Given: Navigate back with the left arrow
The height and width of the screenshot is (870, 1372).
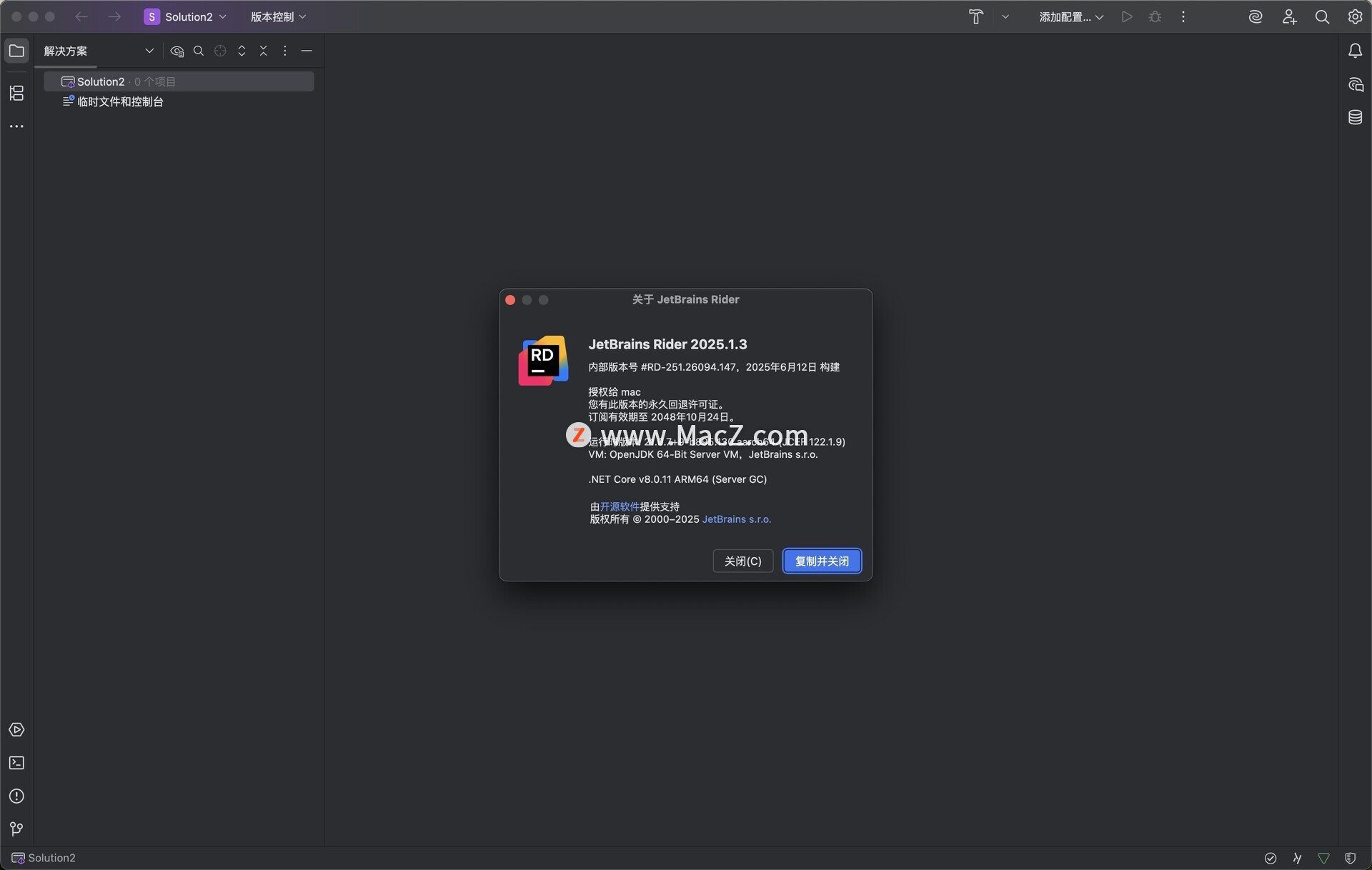Looking at the screenshot, I should pos(81,16).
